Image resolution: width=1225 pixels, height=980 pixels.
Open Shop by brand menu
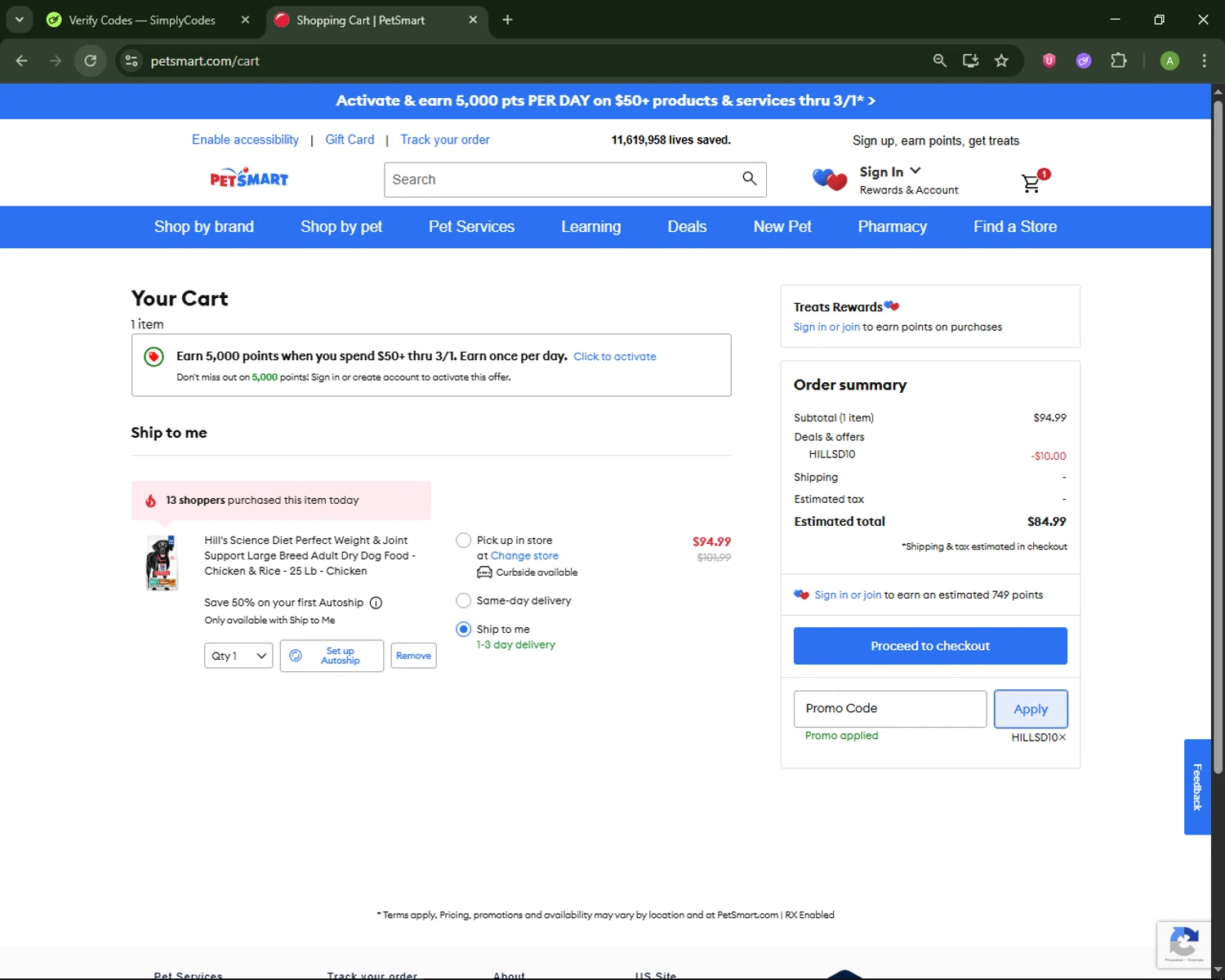tap(204, 227)
